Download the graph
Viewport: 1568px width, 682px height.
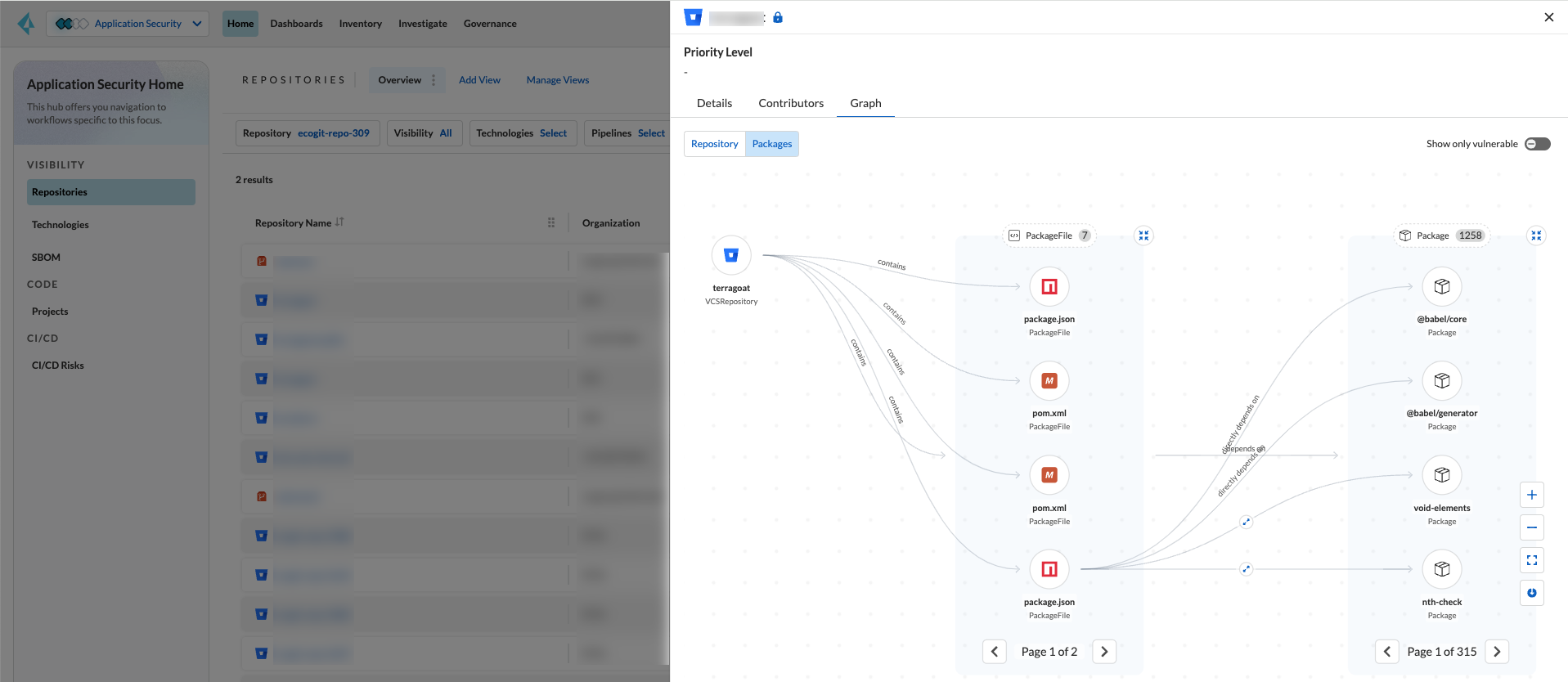coord(1532,593)
